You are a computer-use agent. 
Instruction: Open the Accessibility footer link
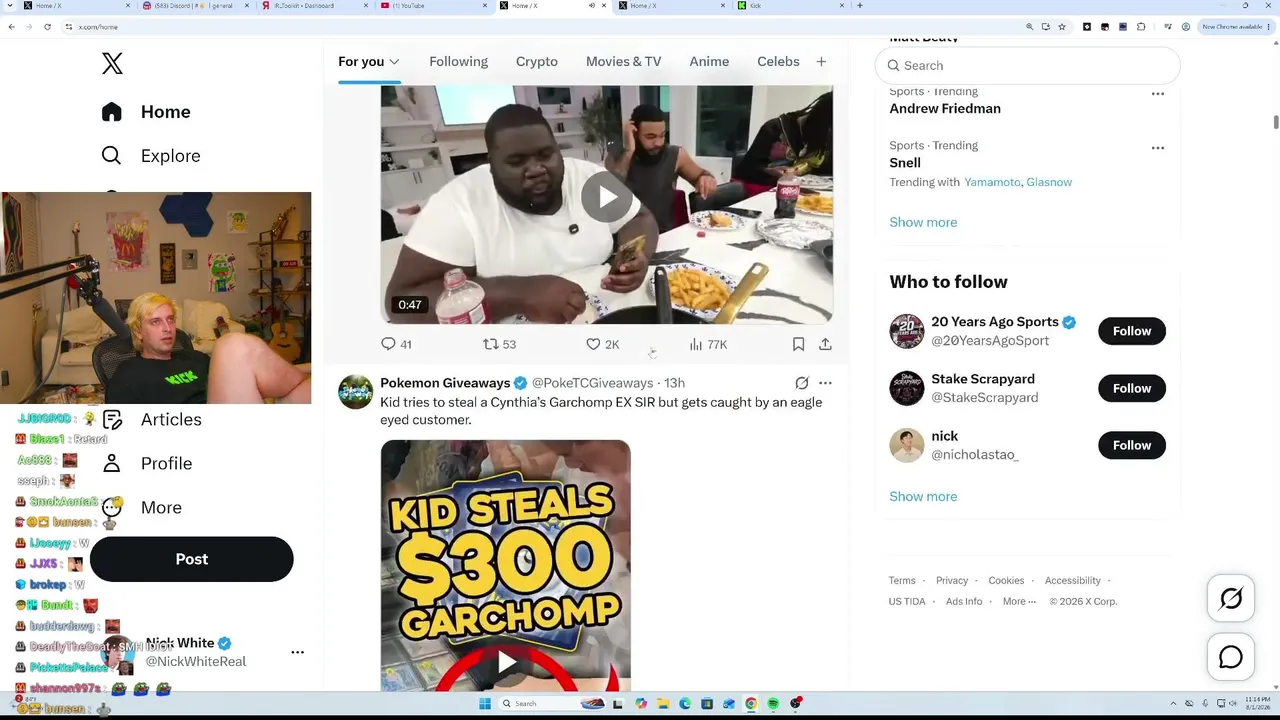point(1073,581)
